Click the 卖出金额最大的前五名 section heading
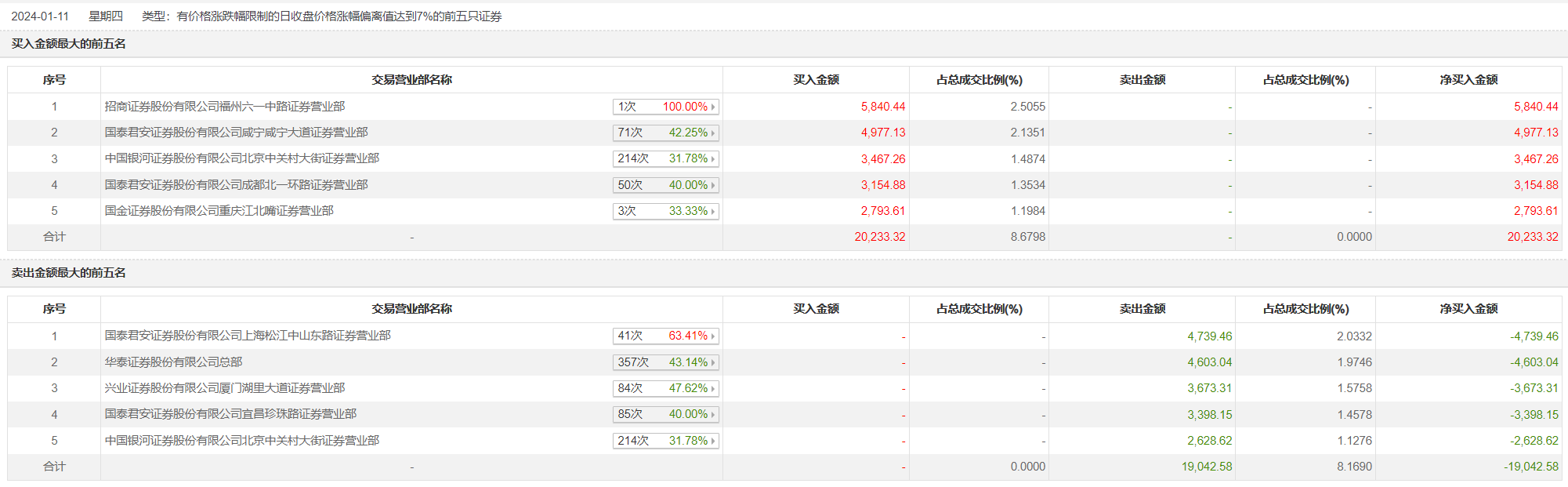Screen dimensions: 1568x487 [69, 273]
